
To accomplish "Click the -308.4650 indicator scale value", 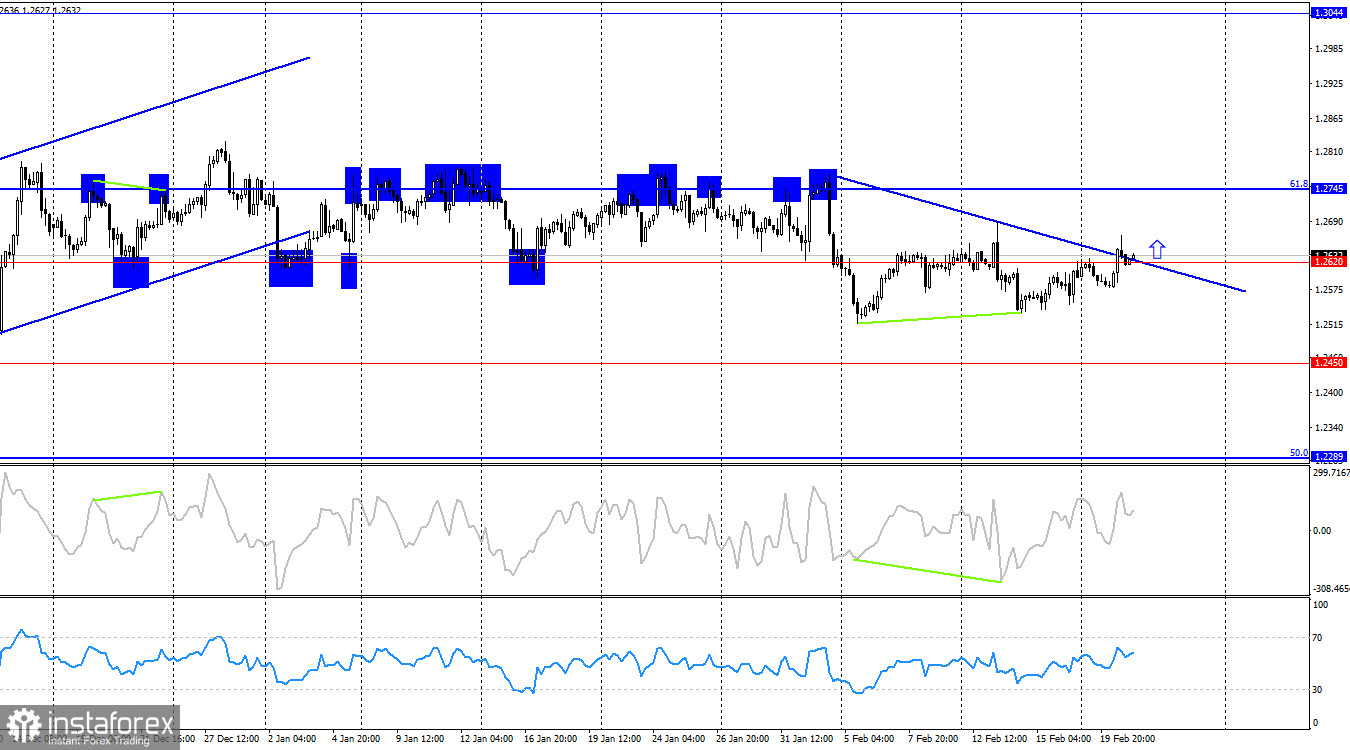I will (1329, 590).
